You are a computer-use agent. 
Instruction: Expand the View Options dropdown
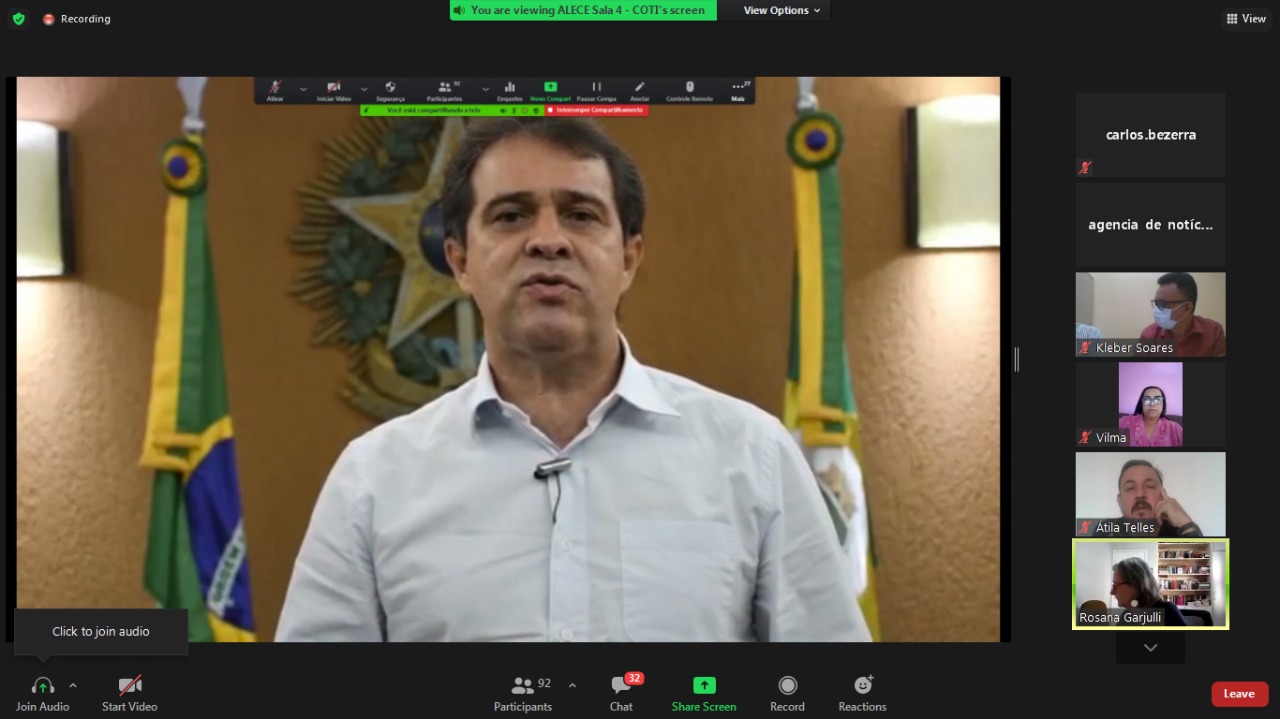tap(782, 10)
